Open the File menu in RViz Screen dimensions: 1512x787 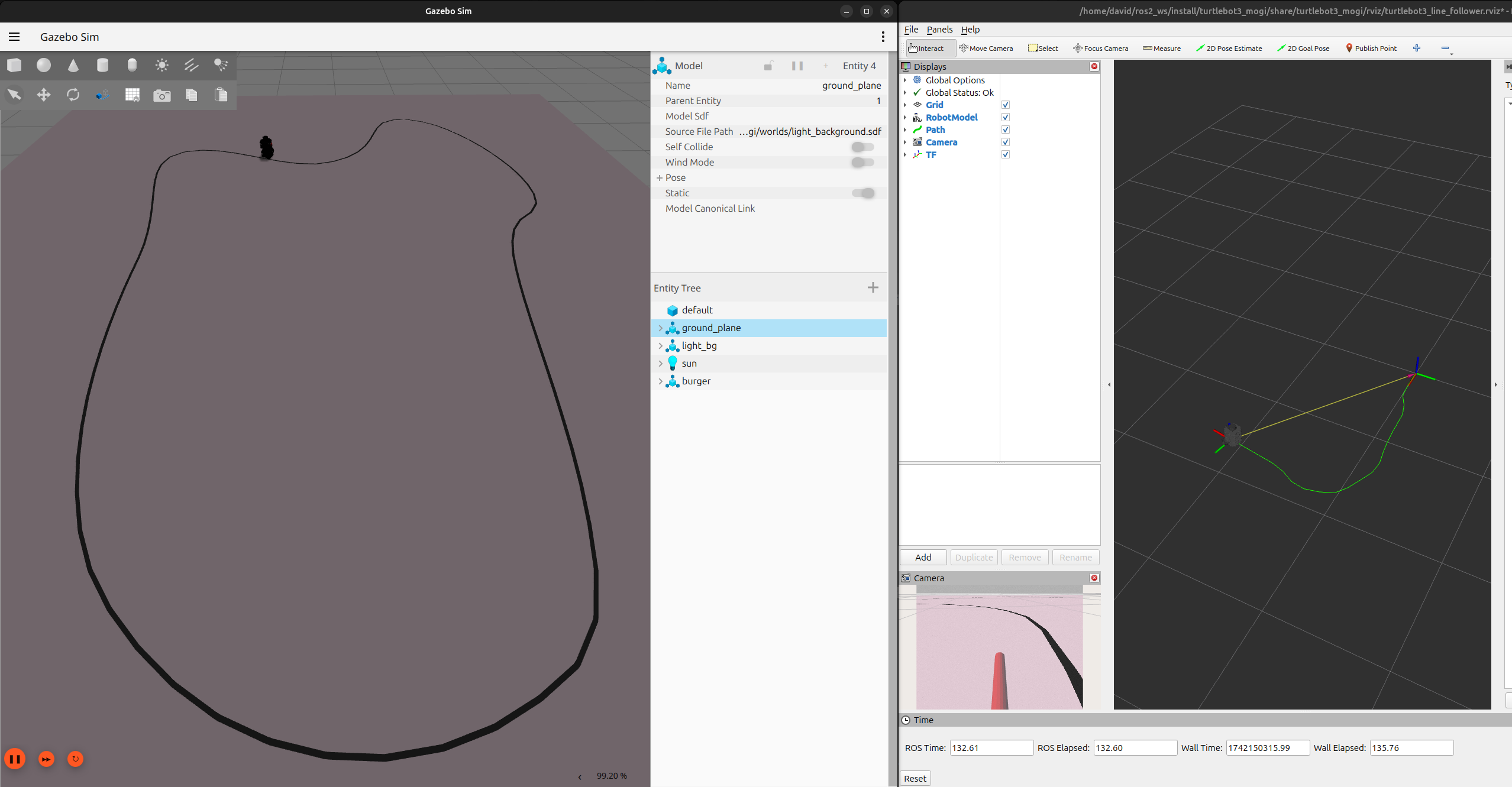[910, 30]
